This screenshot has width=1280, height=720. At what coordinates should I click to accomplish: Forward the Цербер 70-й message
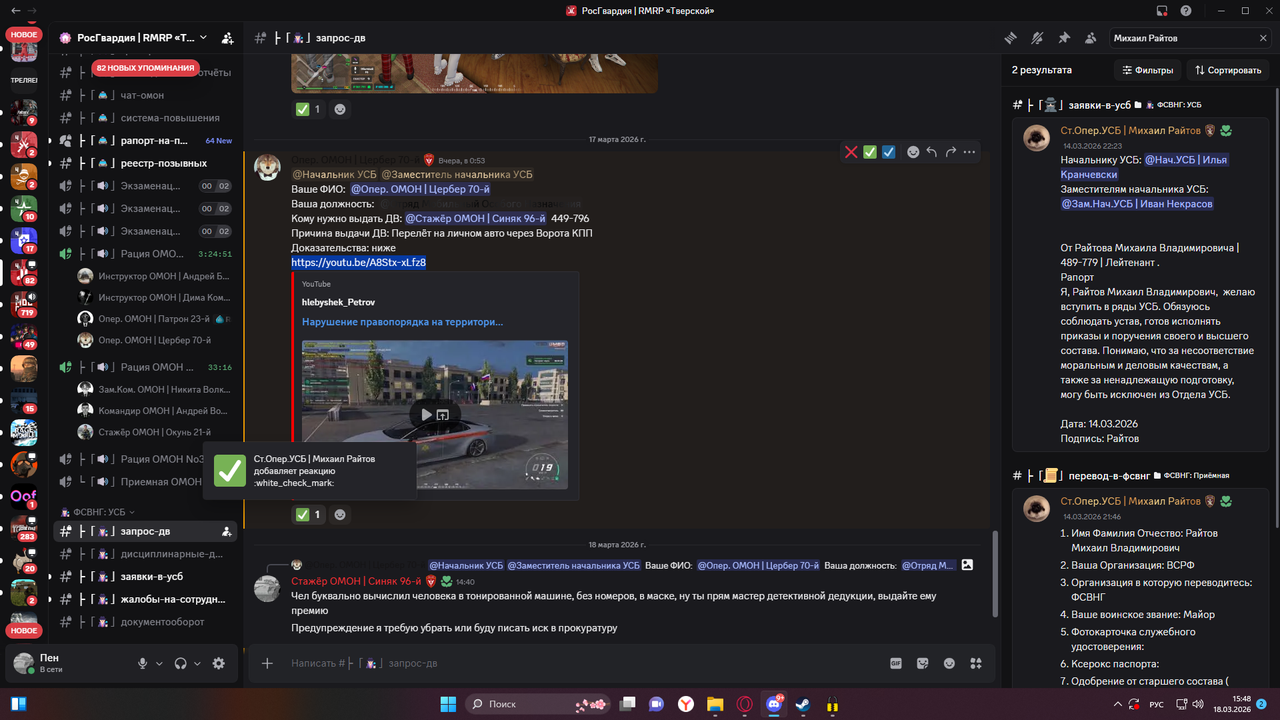pos(950,152)
